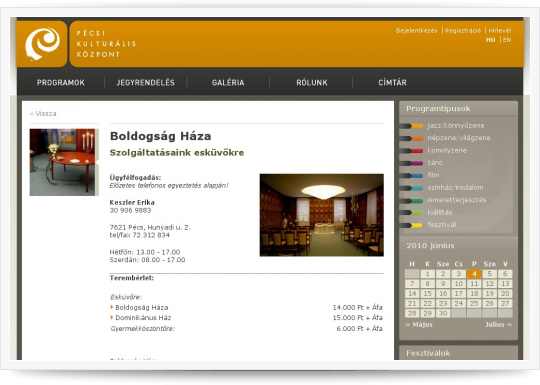Select day 7 in the calendar
This screenshot has height=385, width=540.
coord(412,284)
